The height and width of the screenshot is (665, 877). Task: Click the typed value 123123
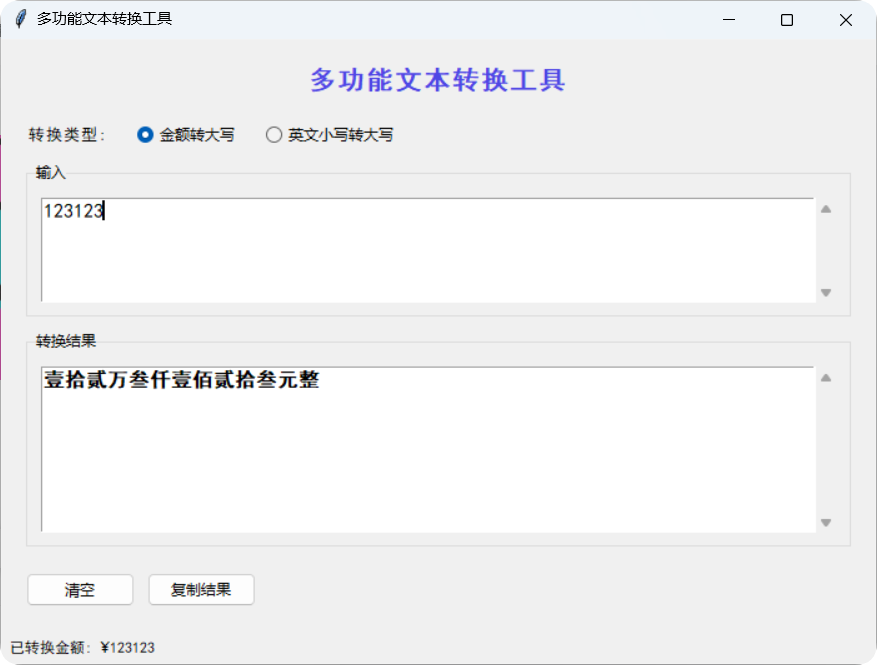click(x=74, y=211)
